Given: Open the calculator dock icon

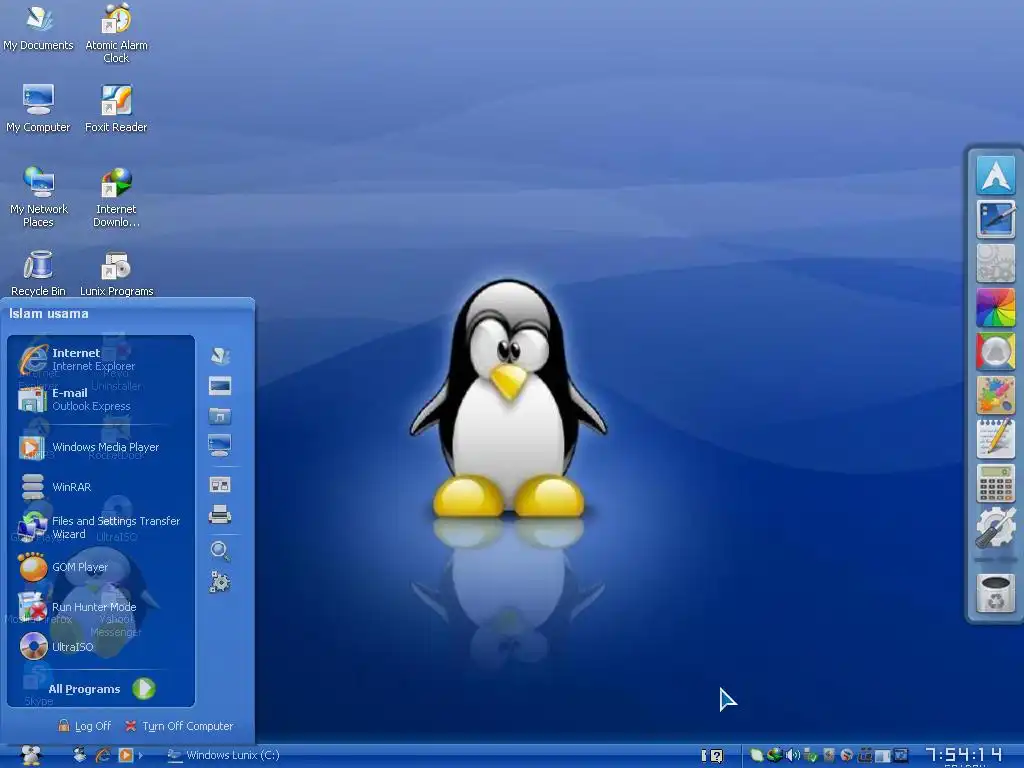Looking at the screenshot, I should pos(995,484).
